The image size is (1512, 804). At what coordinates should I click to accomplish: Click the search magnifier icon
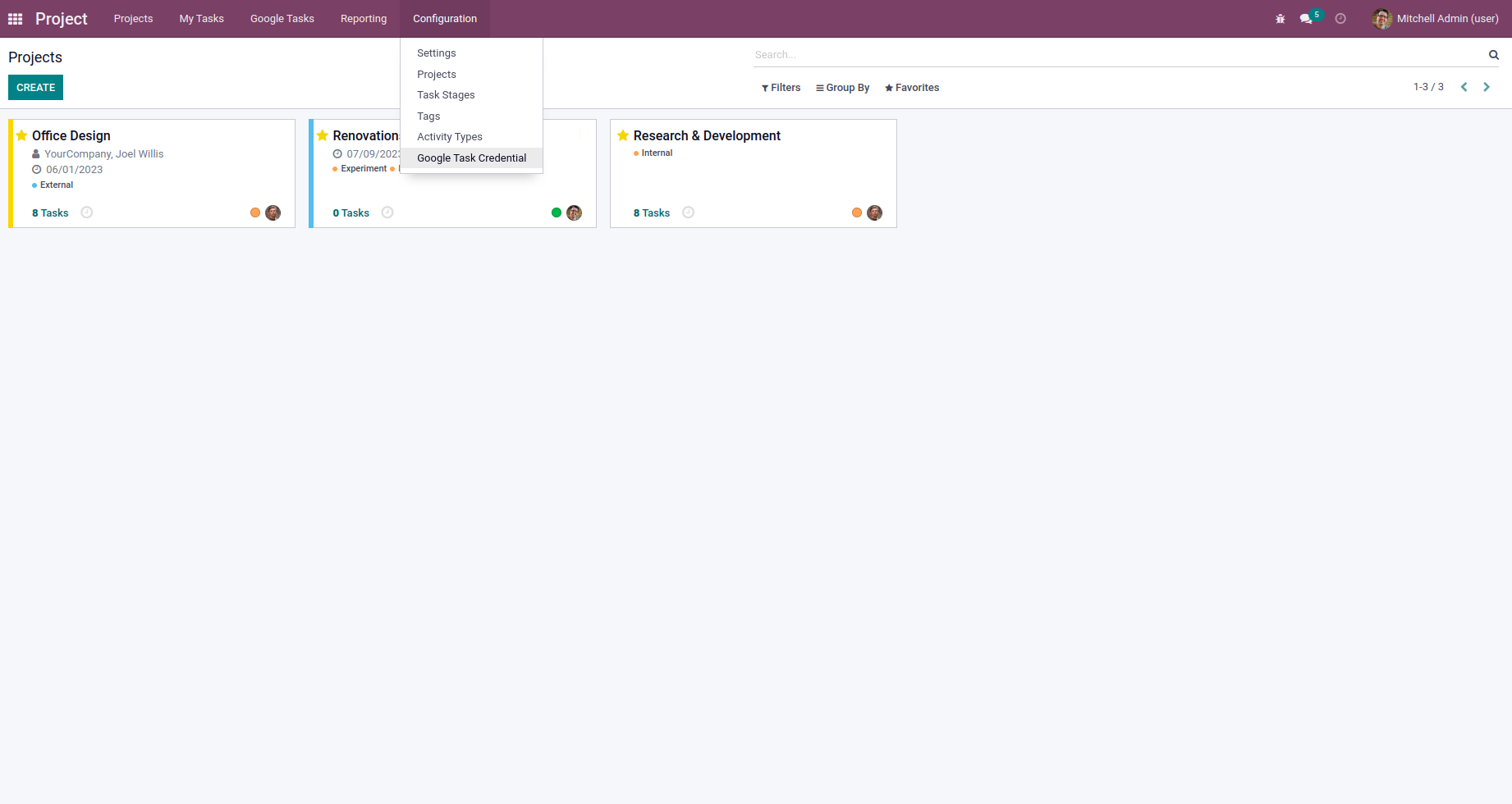pyautogui.click(x=1494, y=55)
